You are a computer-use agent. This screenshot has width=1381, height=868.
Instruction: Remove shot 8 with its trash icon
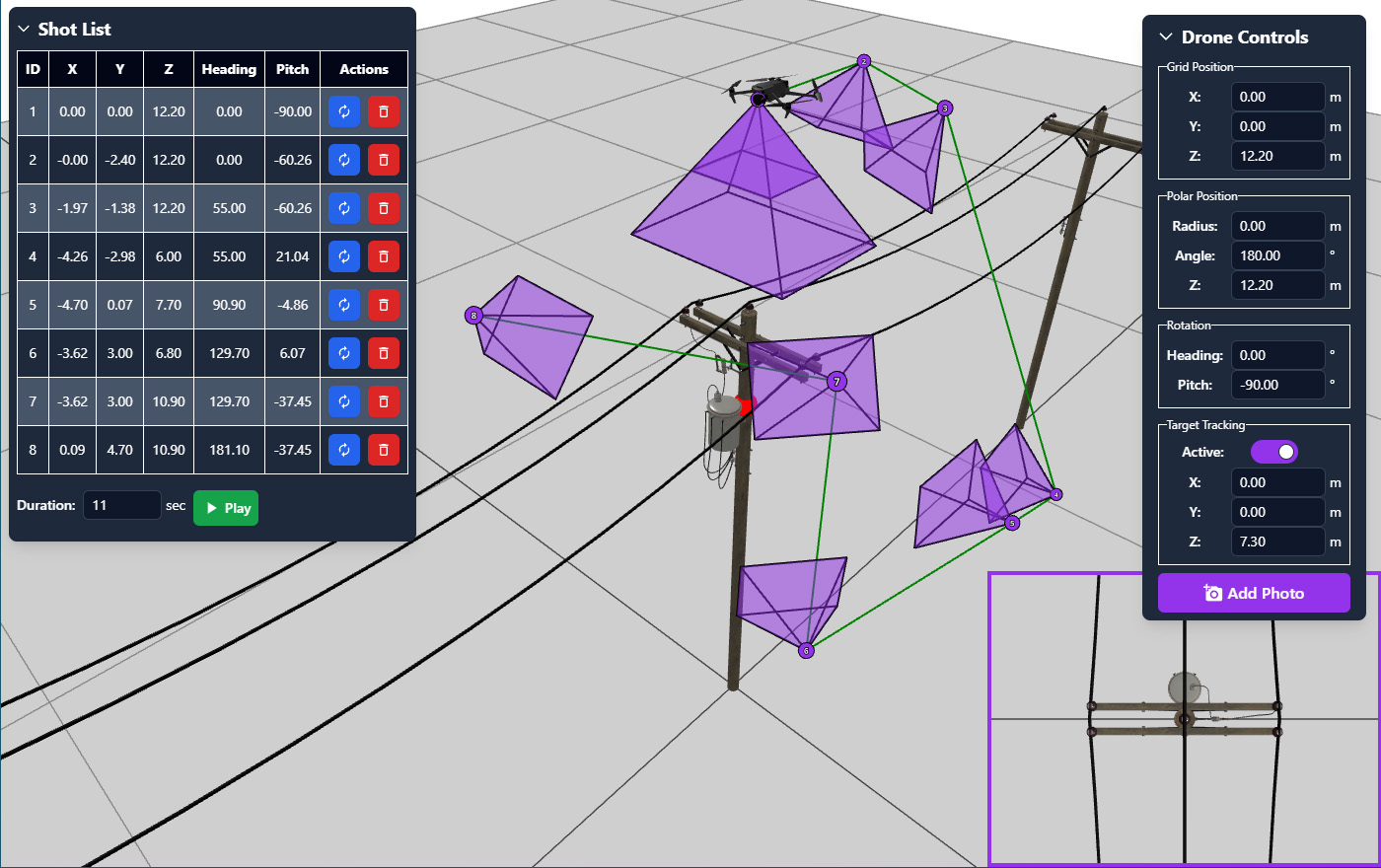click(x=383, y=449)
